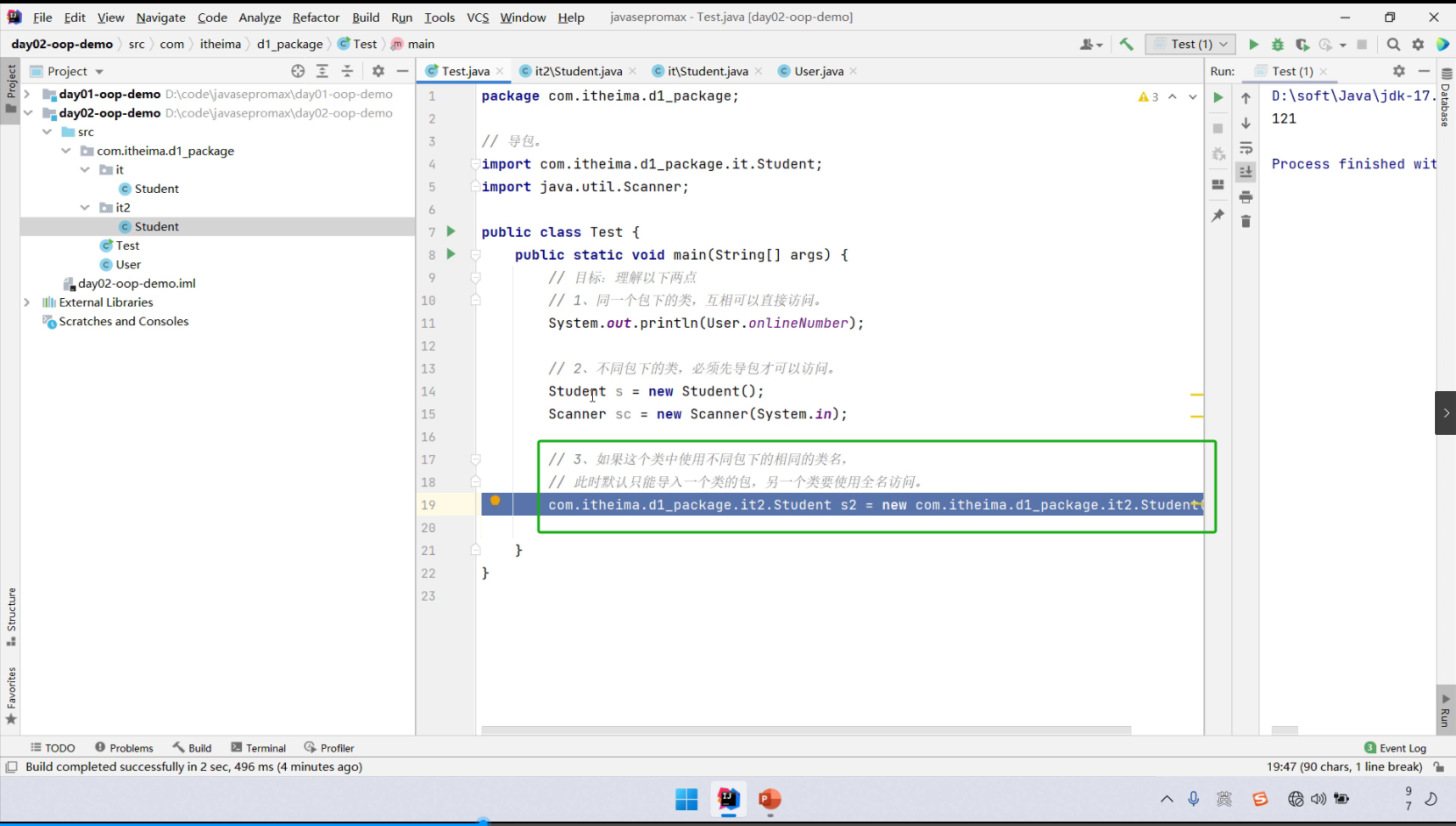Switch to User.java editor tab
Screen dimensions: 1456x826
point(818,71)
